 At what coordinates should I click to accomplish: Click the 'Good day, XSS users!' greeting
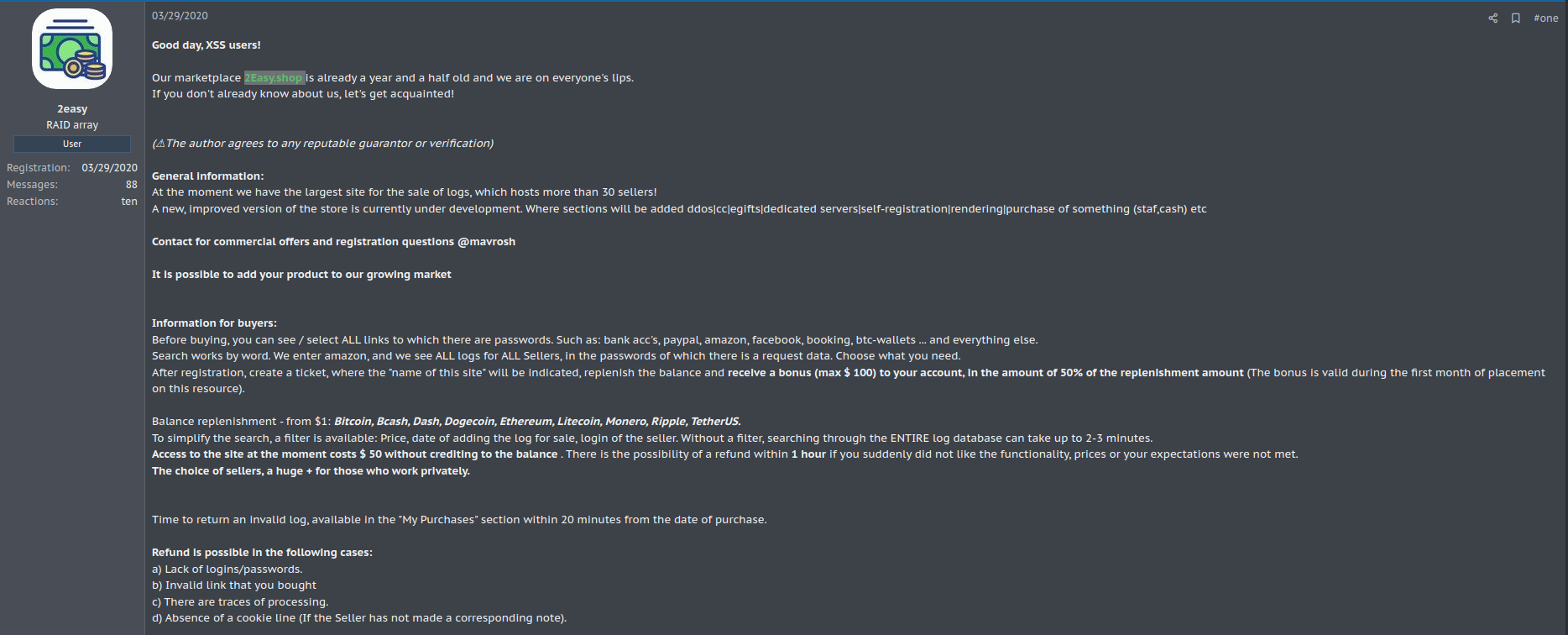click(206, 45)
